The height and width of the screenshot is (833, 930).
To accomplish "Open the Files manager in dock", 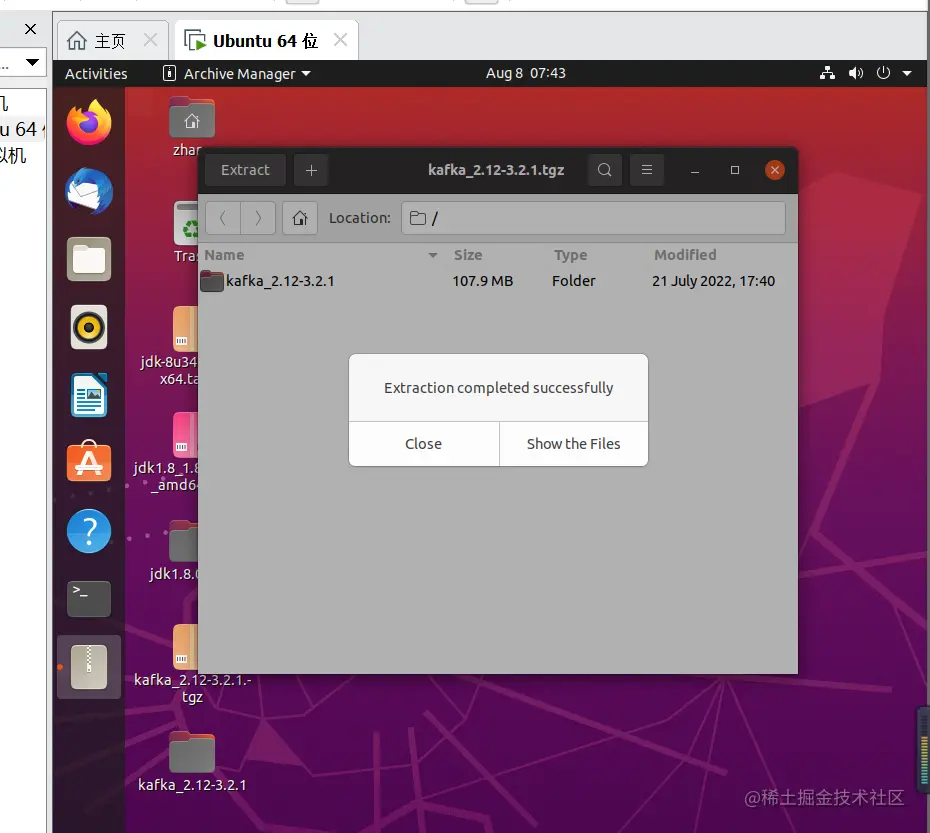I will [x=89, y=259].
